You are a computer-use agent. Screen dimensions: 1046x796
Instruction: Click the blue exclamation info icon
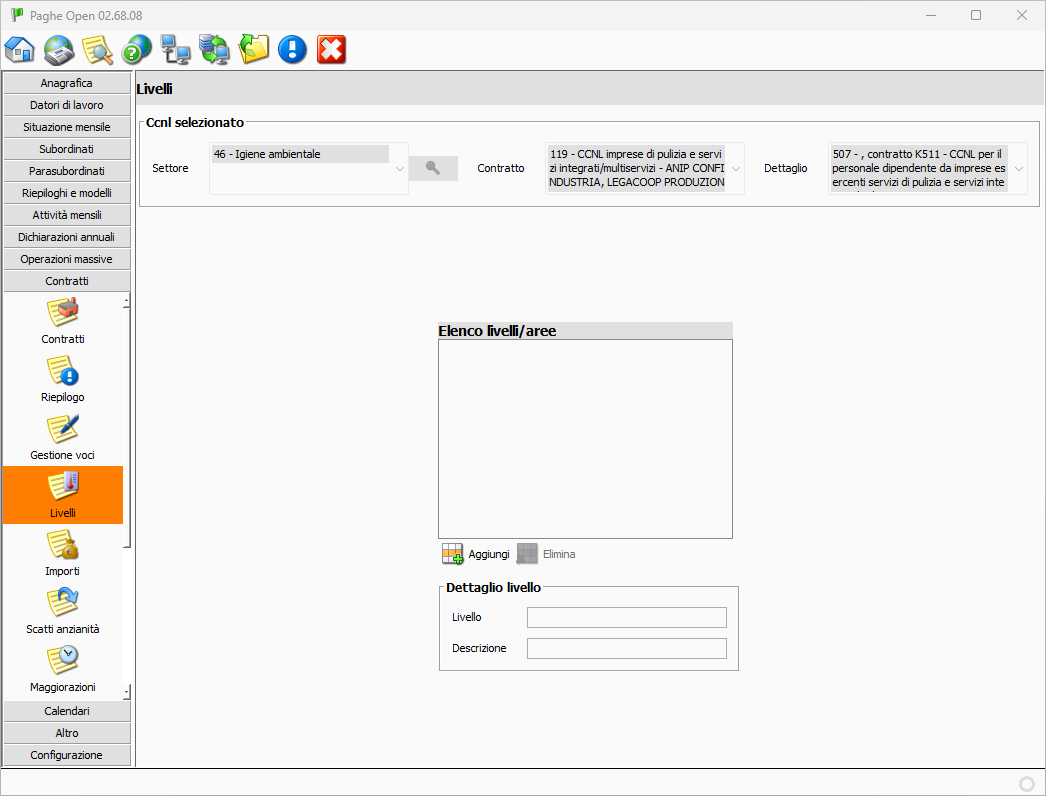pos(292,49)
